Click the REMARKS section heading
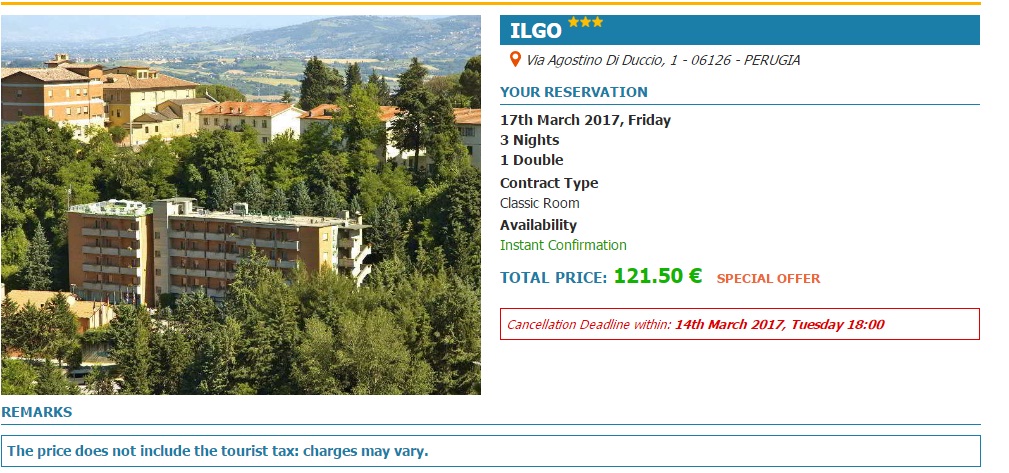Screen dimensions: 1009x473 [36, 412]
